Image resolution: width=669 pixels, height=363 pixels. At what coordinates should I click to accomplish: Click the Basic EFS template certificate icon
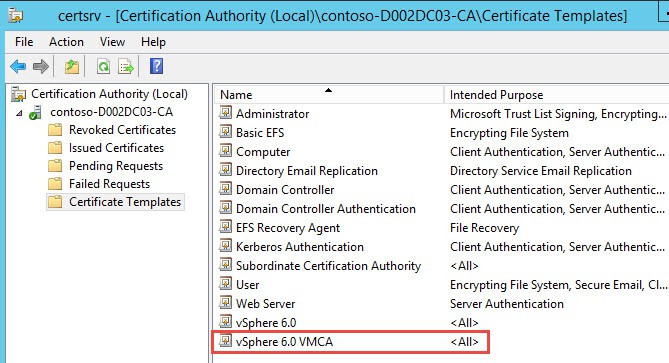click(225, 132)
